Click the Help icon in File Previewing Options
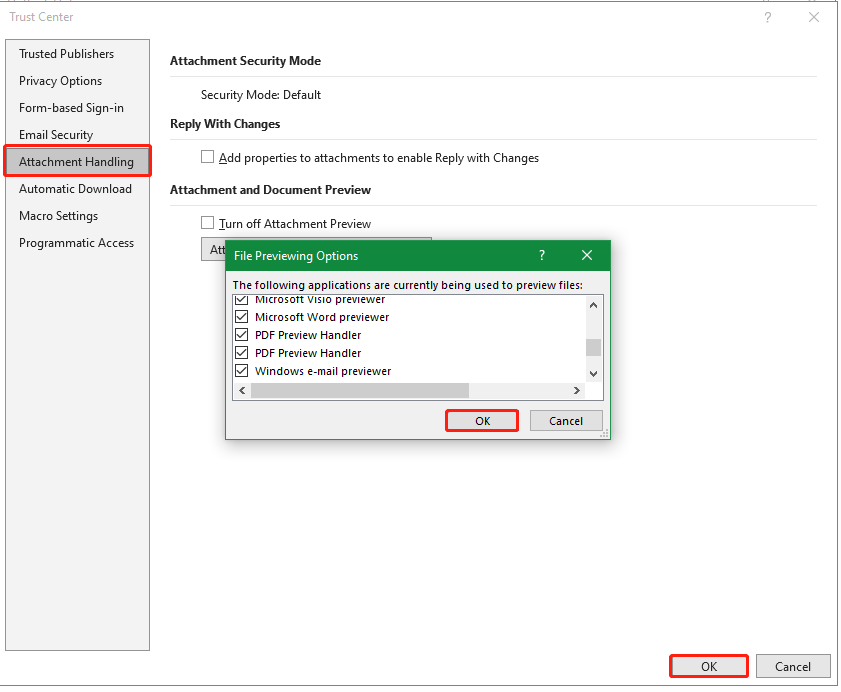Screen dimensions: 841x692 pos(541,256)
